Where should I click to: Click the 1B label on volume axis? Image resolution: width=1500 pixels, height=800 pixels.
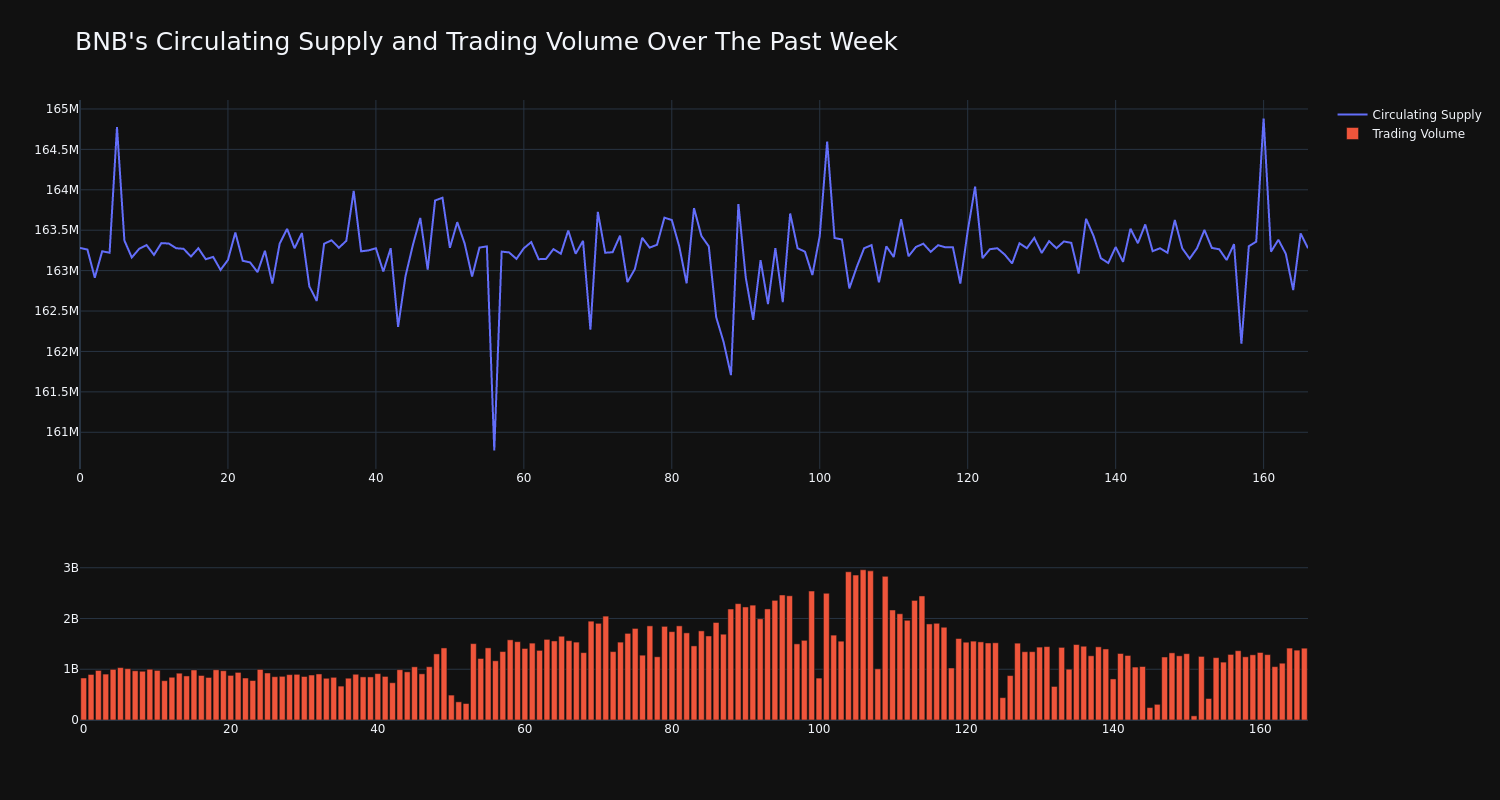pyautogui.click(x=70, y=669)
